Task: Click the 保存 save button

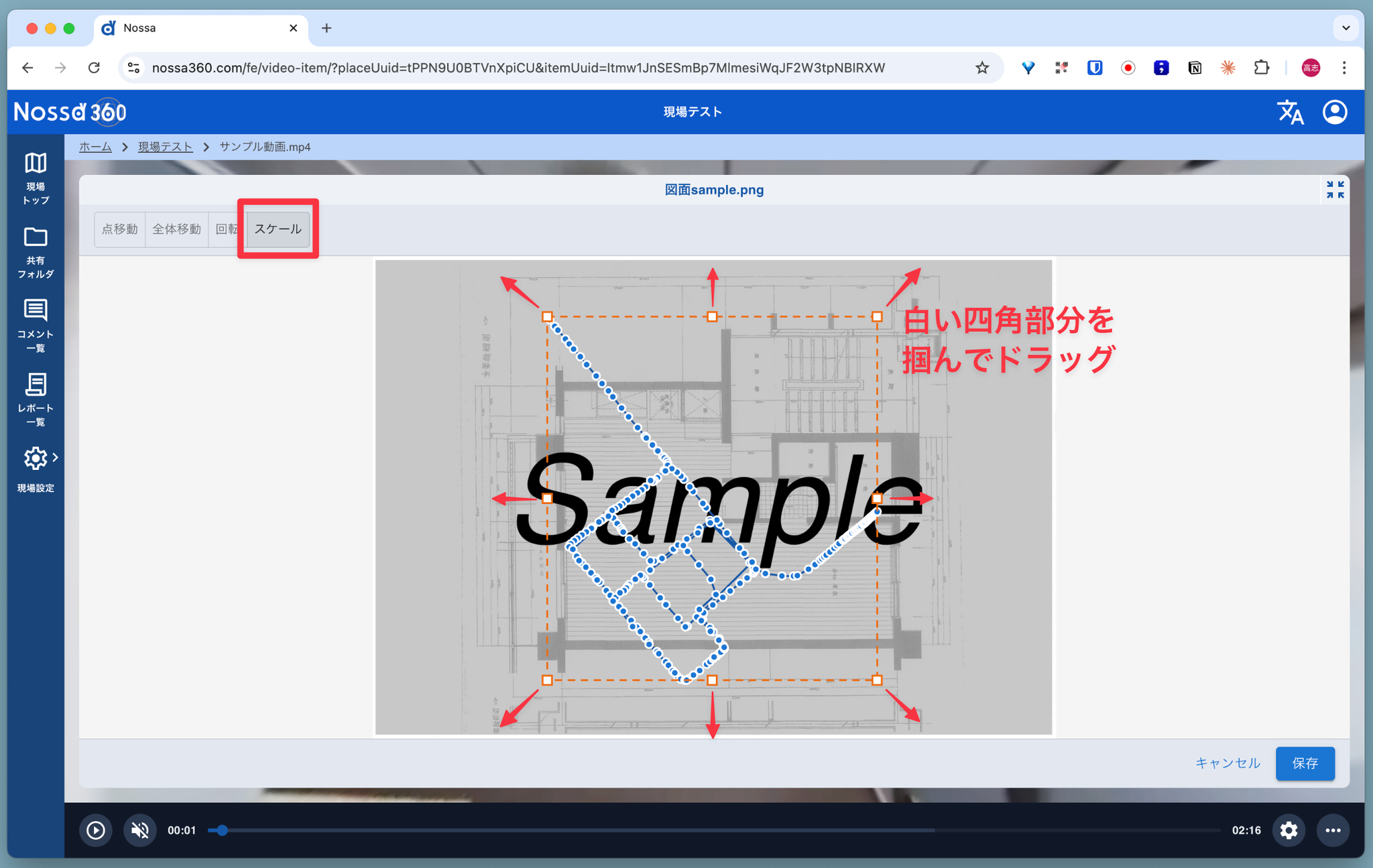Action: coord(1304,763)
